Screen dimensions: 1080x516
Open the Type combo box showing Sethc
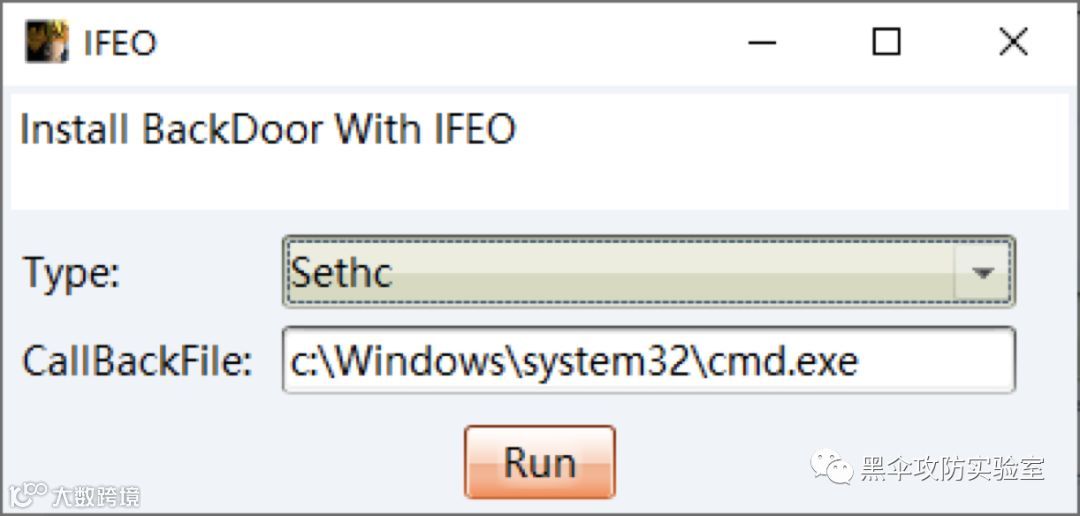(620, 272)
